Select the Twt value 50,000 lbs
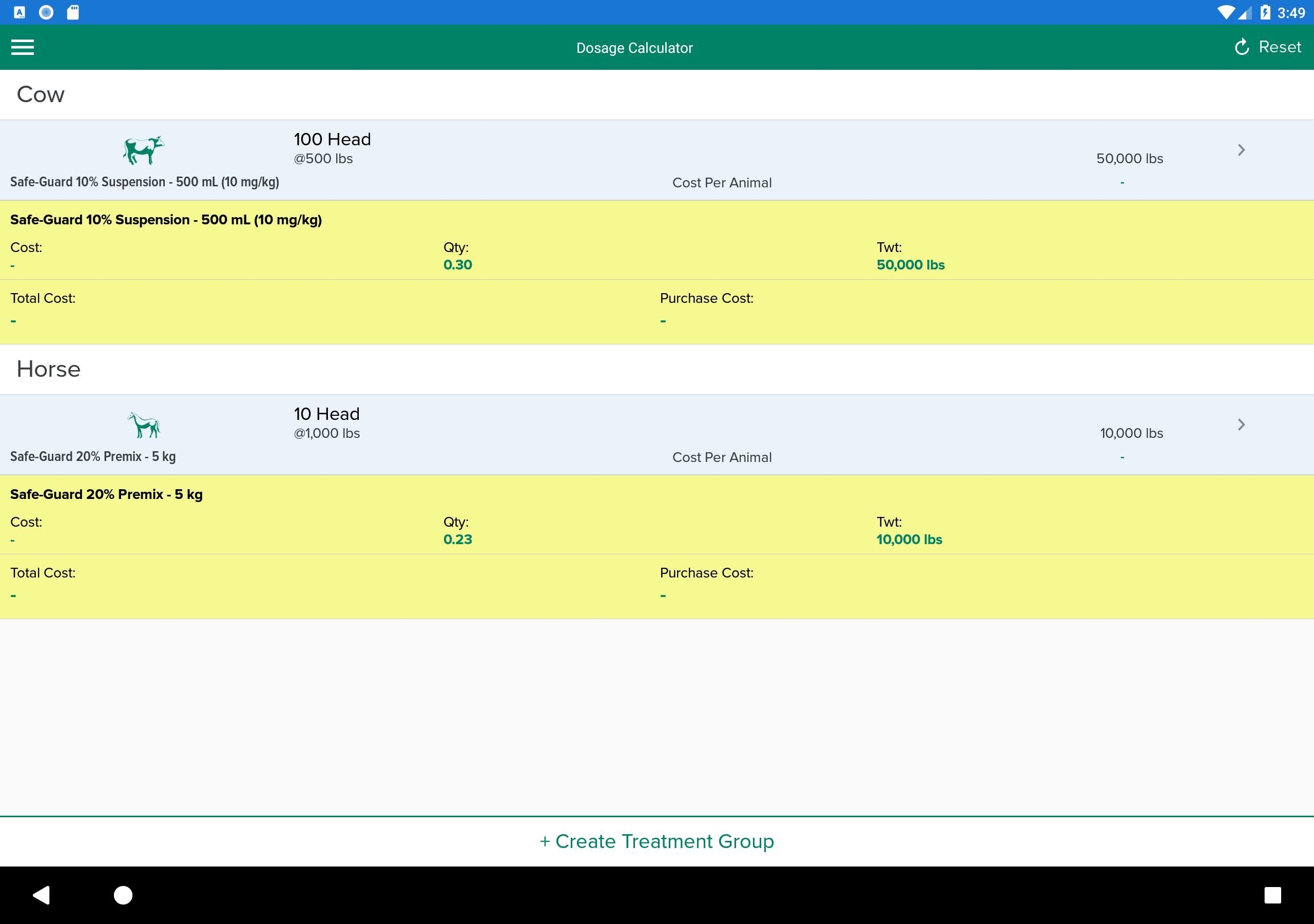 coord(910,265)
